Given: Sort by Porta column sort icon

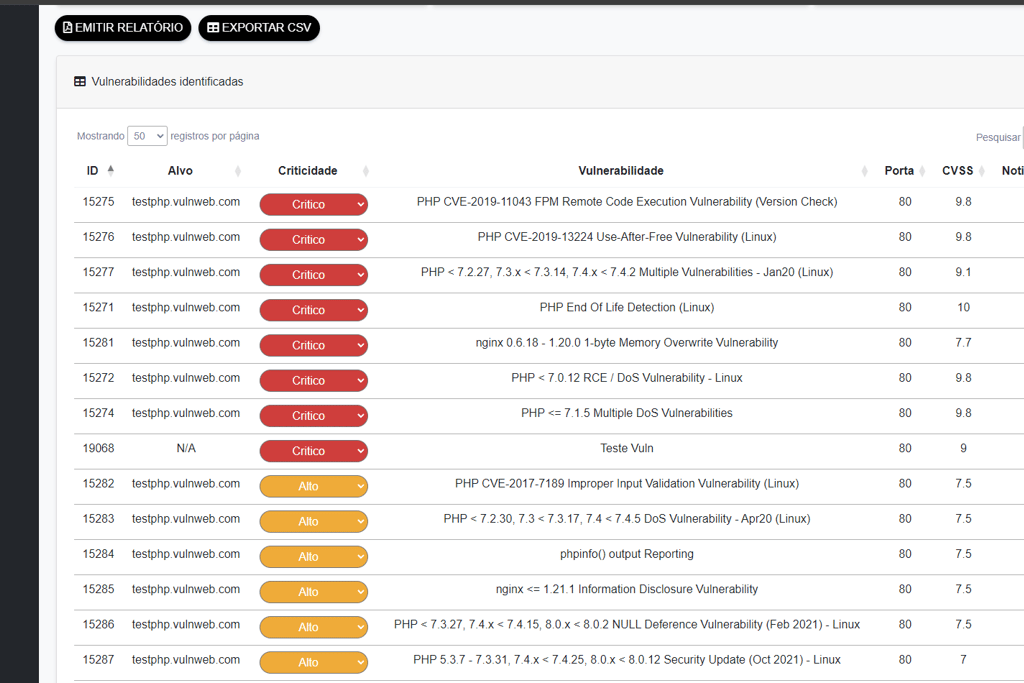Looking at the screenshot, I should tap(921, 171).
